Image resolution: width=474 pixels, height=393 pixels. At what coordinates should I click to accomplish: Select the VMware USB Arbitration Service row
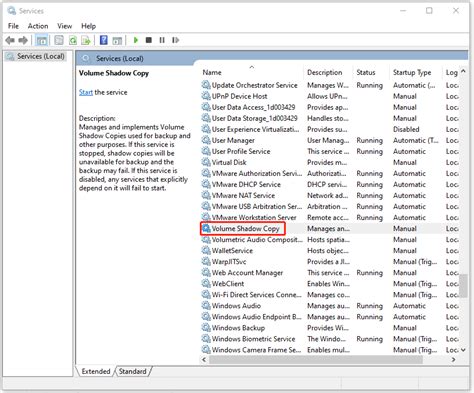click(330, 206)
